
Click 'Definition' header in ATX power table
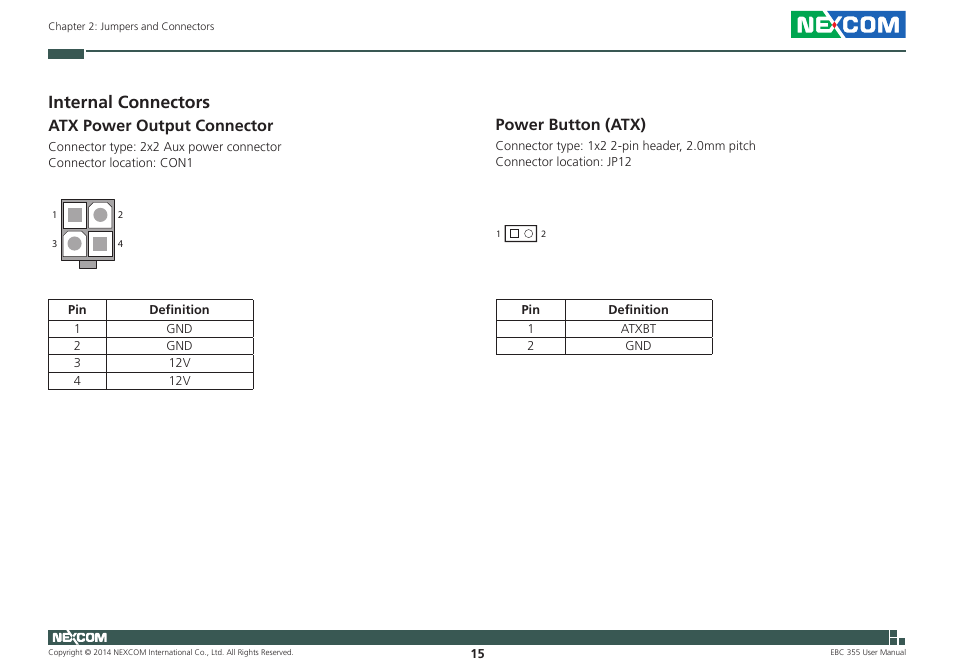point(179,310)
